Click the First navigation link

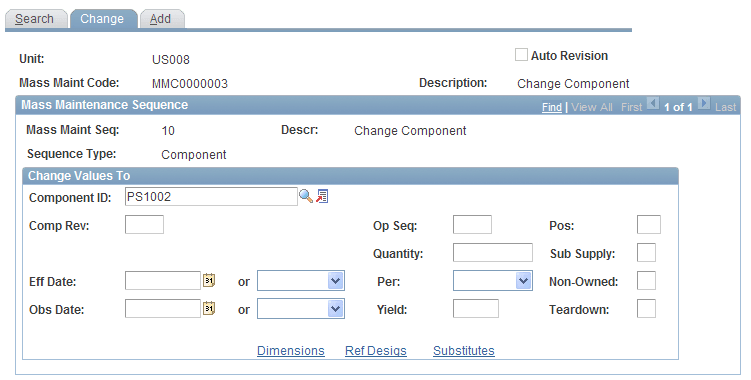point(631,107)
